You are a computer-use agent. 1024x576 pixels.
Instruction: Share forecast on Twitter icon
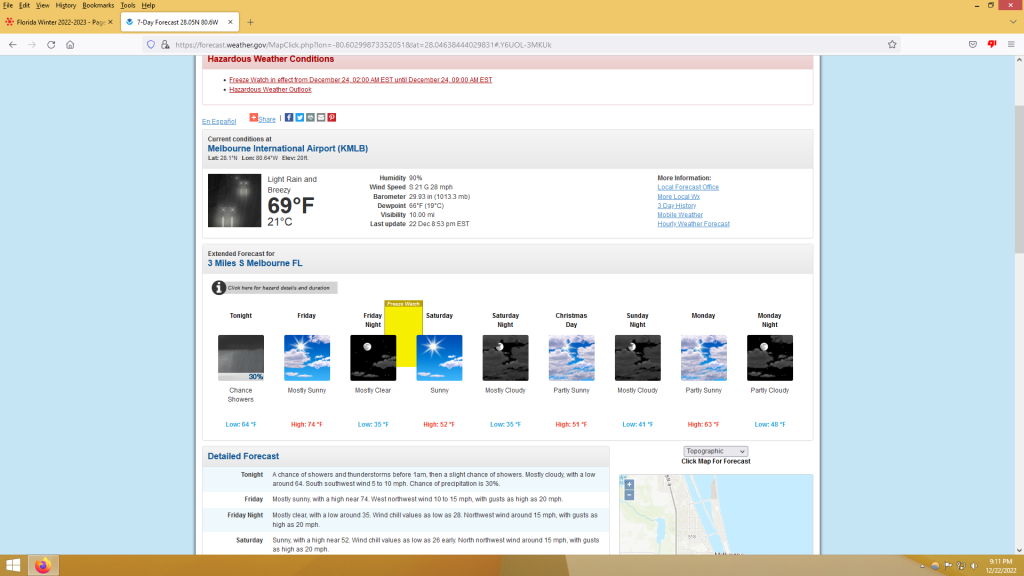pos(299,118)
